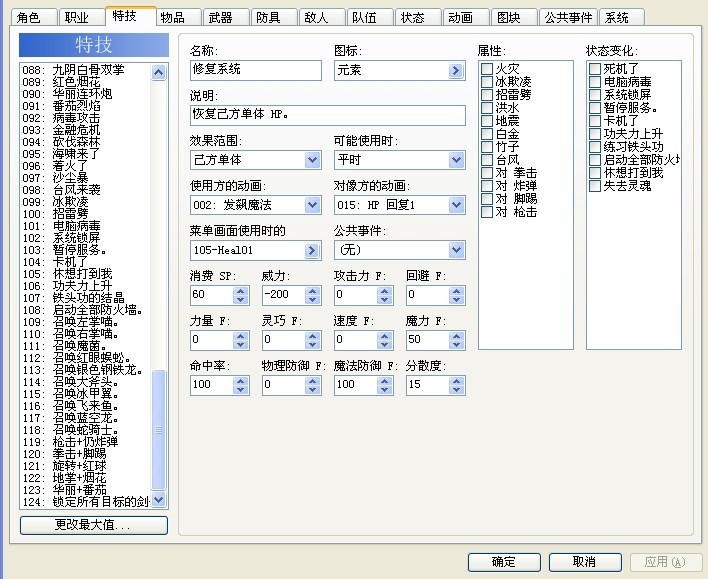
Task: Increase the 命中率 value
Action: [x=241, y=381]
